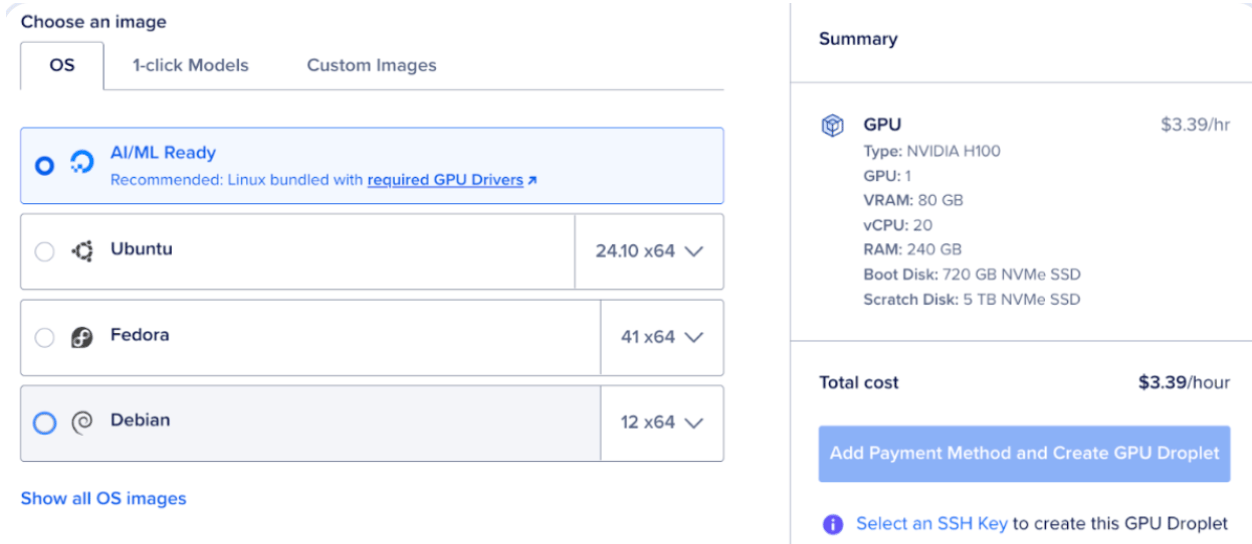Select the Ubuntu radio button

tap(44, 251)
